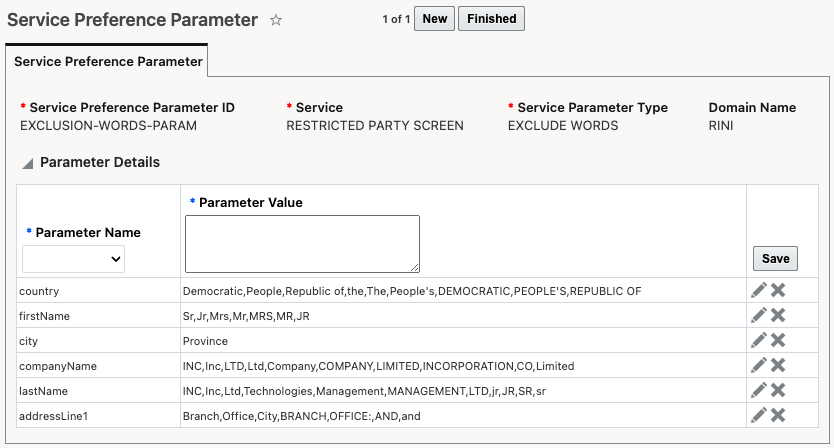Delete the country parameter row
834x448 pixels.
pos(778,291)
